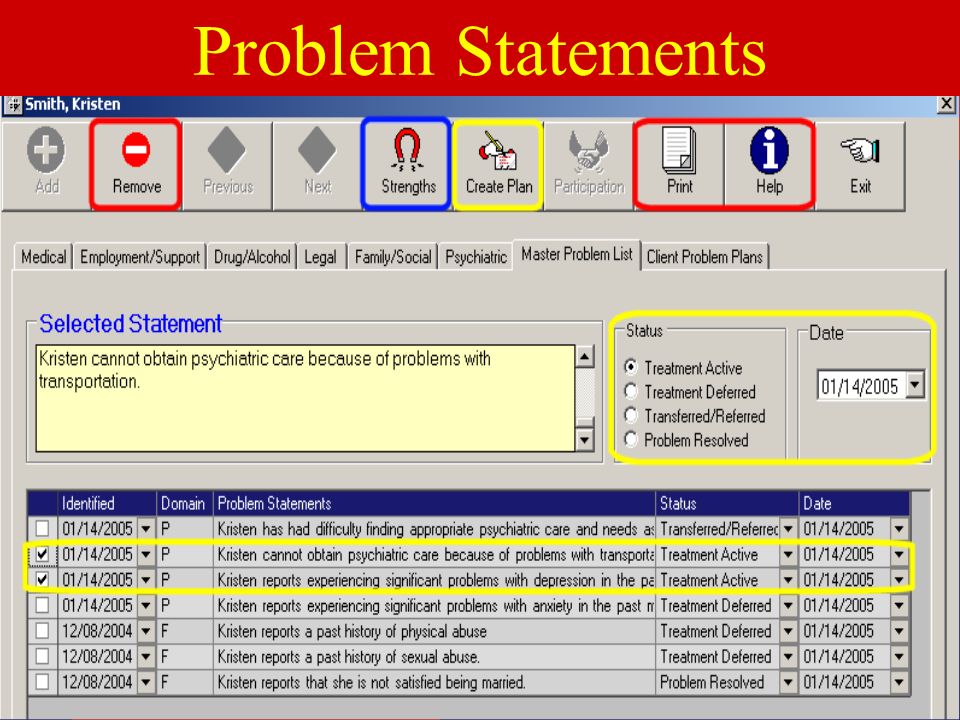Open status dropdown for anxiety row
This screenshot has height=720, width=960.
788,605
